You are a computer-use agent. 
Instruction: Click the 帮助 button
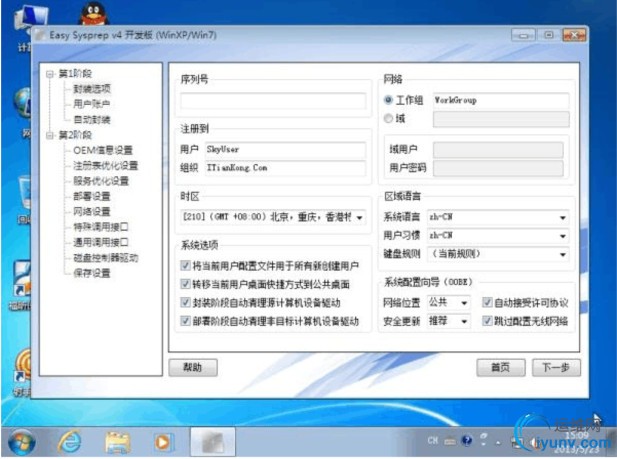pos(193,367)
